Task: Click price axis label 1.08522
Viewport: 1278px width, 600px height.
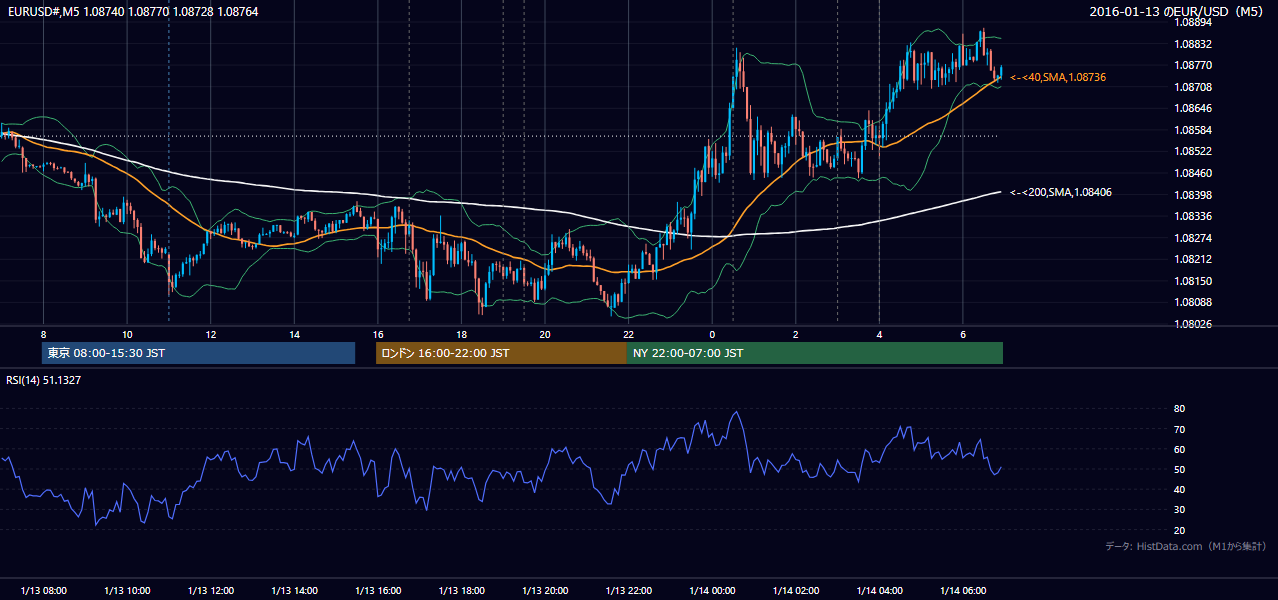Action: [x=1192, y=151]
